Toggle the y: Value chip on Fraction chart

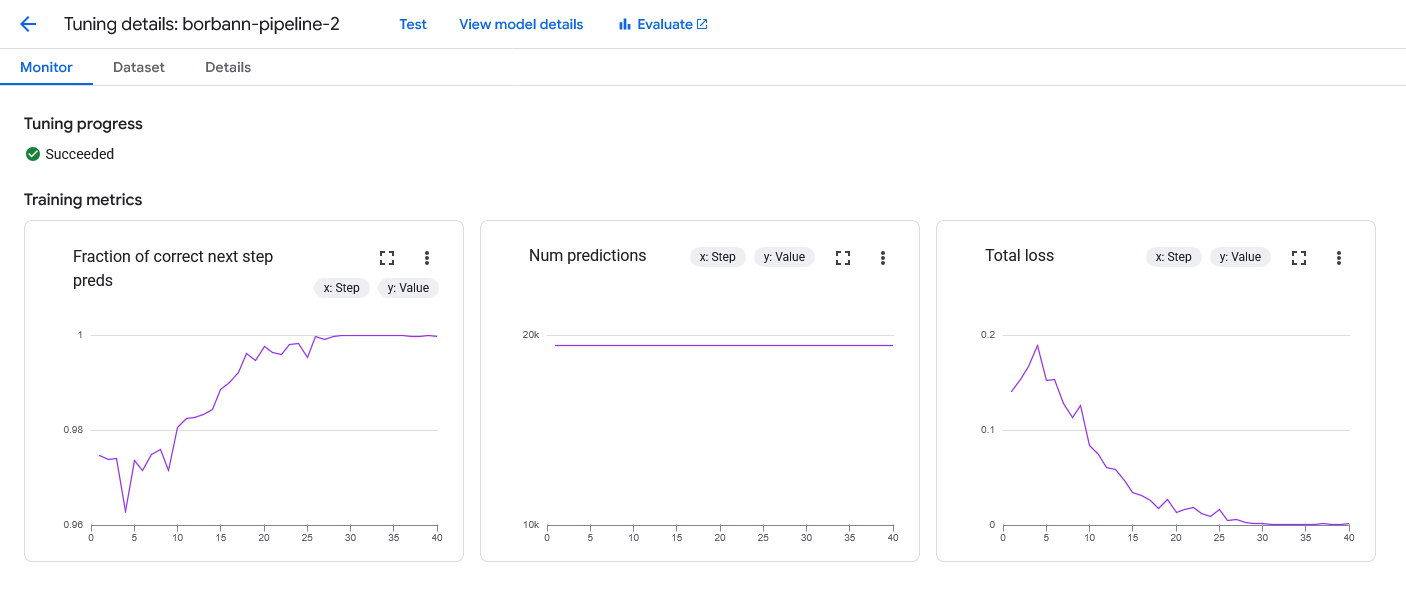coord(407,288)
